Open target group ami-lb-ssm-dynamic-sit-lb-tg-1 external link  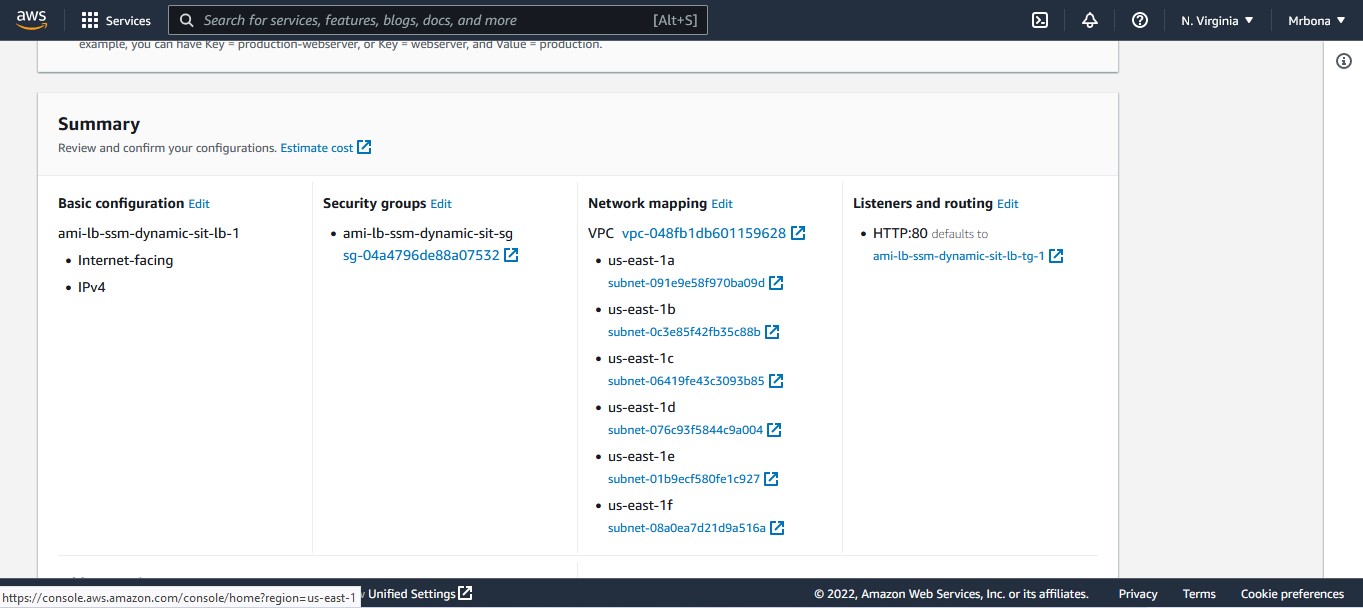[1056, 255]
